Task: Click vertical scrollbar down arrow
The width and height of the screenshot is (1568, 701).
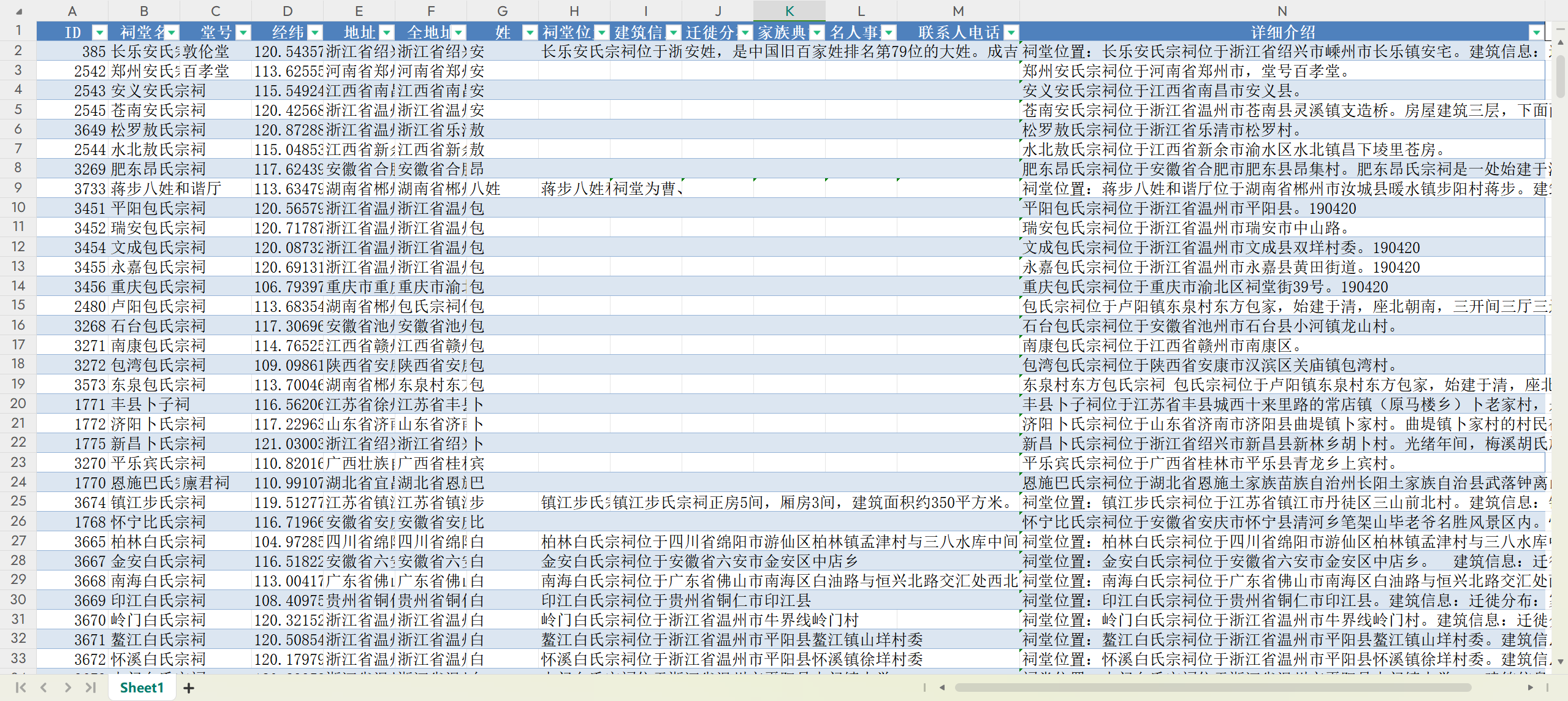Action: click(x=1561, y=662)
